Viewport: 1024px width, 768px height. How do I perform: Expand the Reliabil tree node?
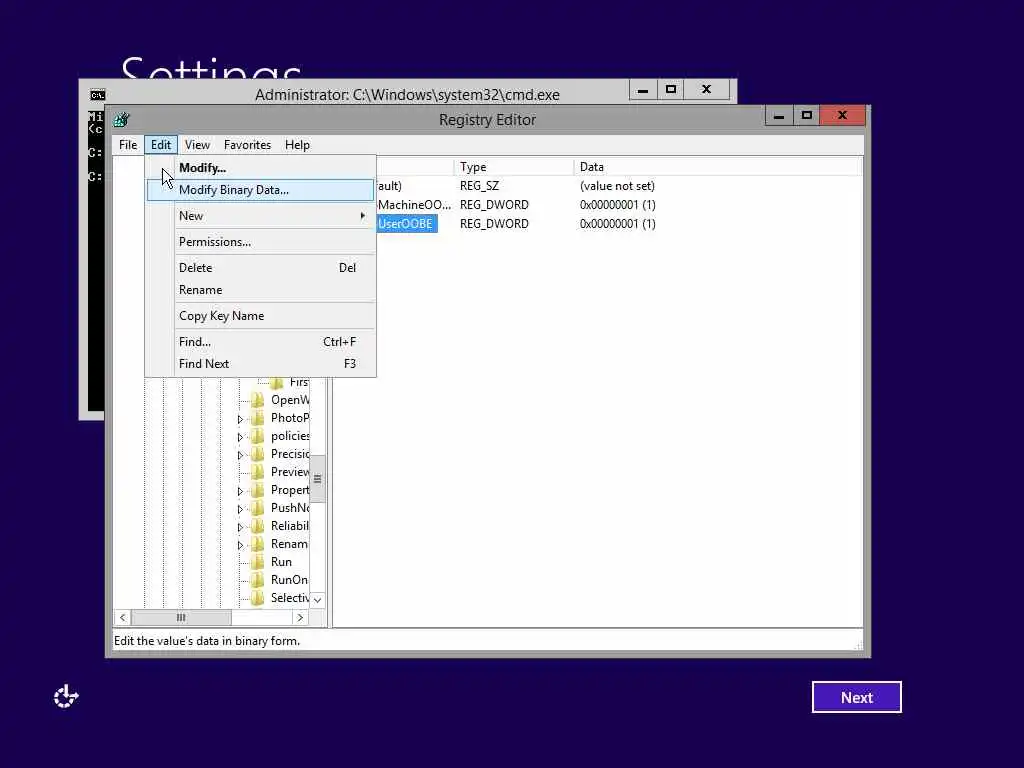click(x=240, y=527)
